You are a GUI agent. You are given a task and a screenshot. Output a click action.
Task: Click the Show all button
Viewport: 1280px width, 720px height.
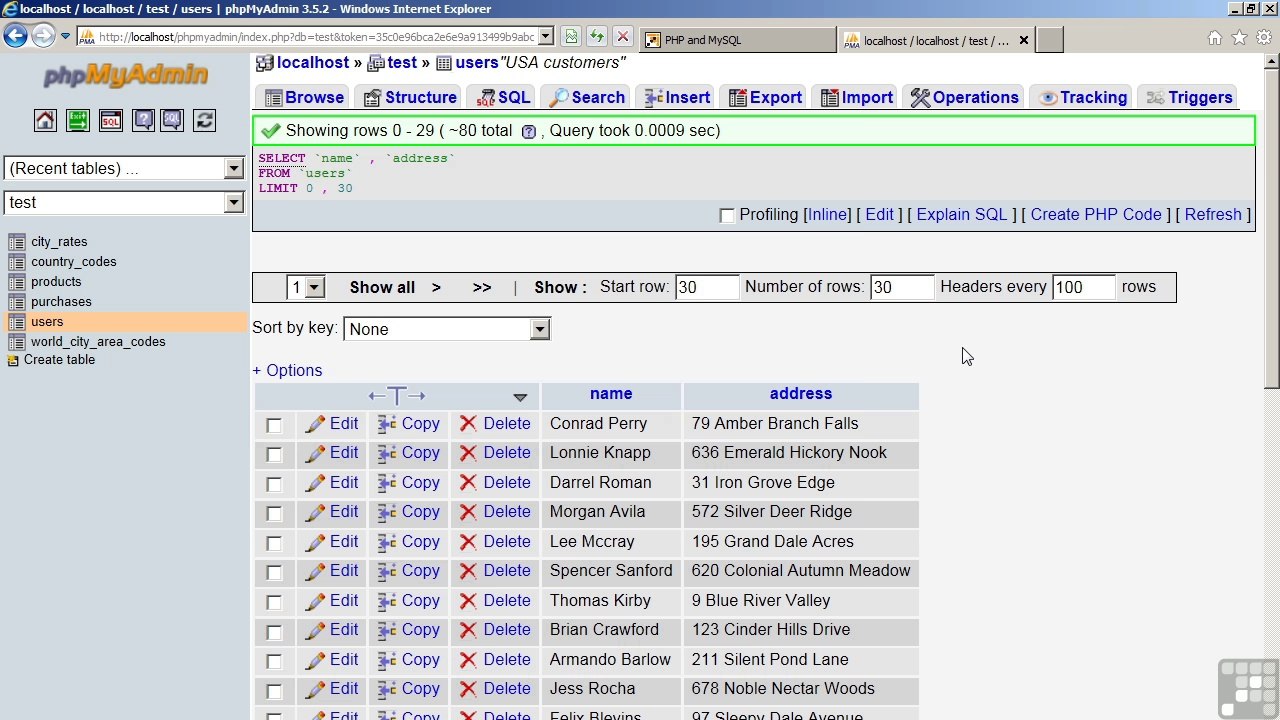click(x=382, y=287)
